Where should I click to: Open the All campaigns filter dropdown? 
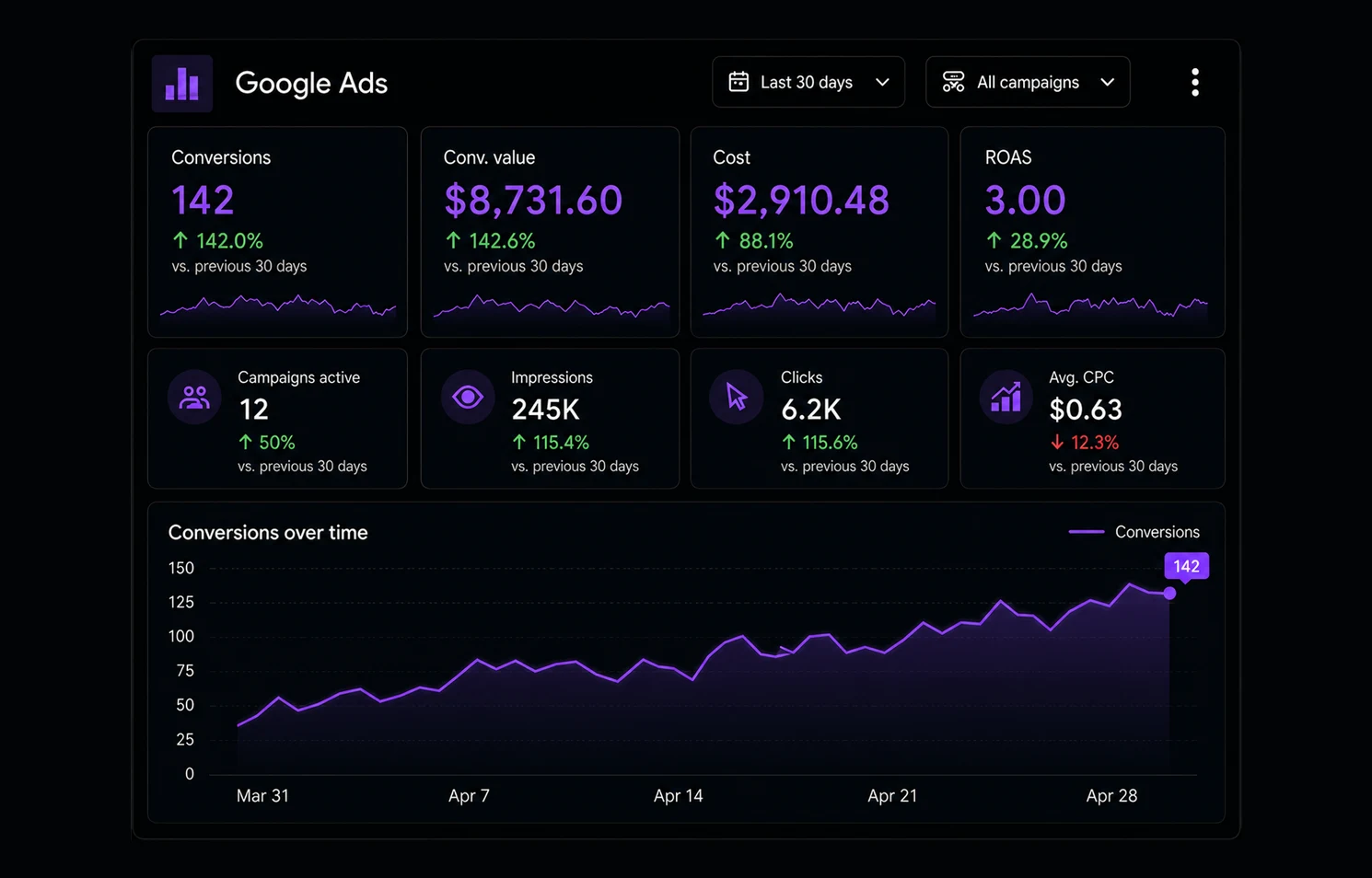(x=1028, y=82)
